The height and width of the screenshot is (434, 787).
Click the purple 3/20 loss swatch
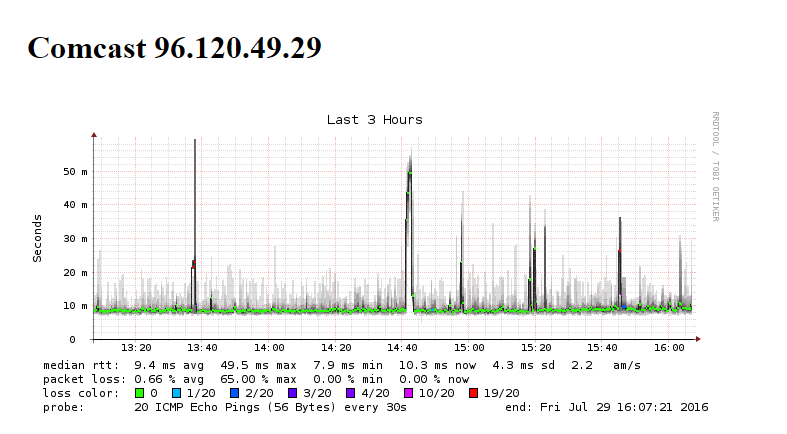293,393
